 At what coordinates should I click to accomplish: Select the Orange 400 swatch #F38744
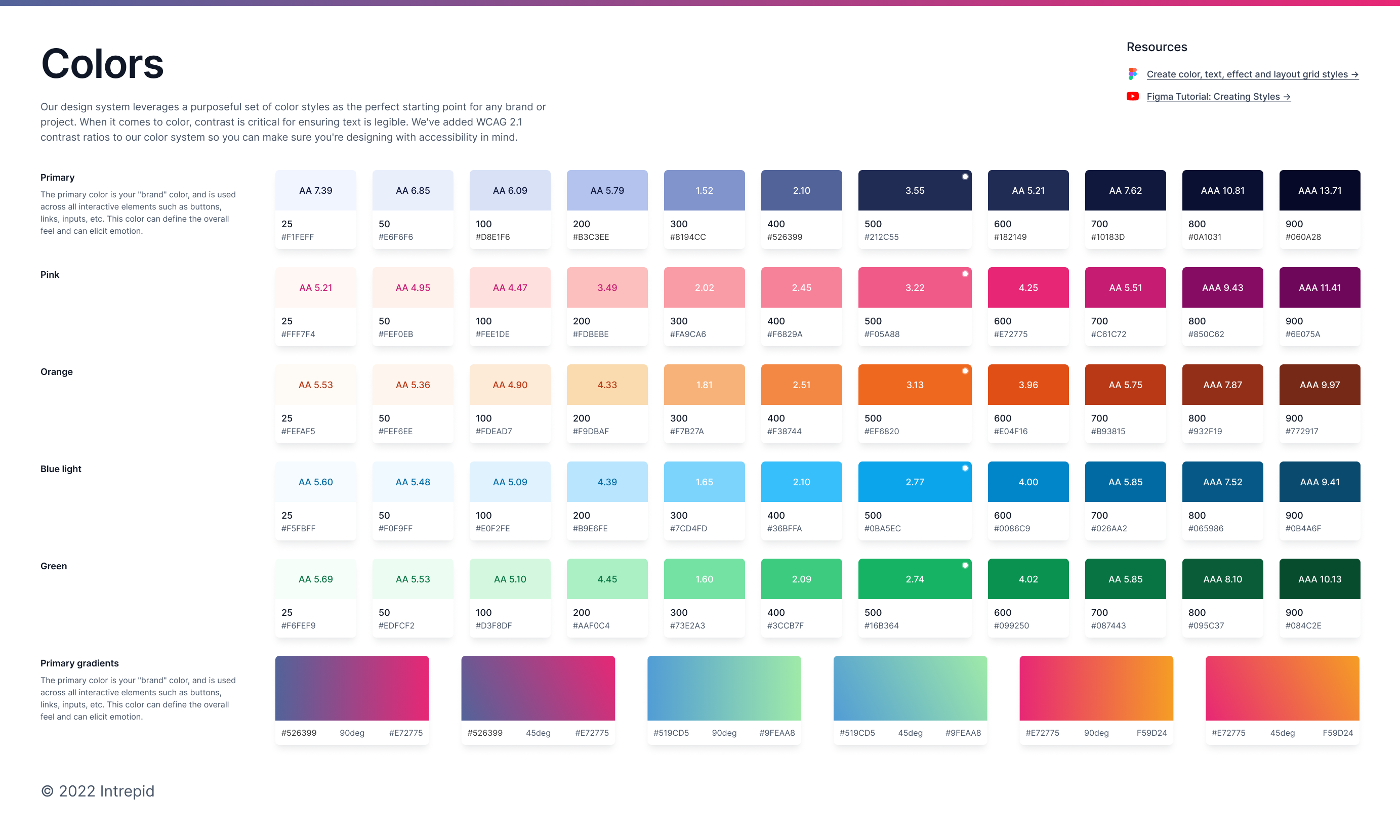click(801, 385)
